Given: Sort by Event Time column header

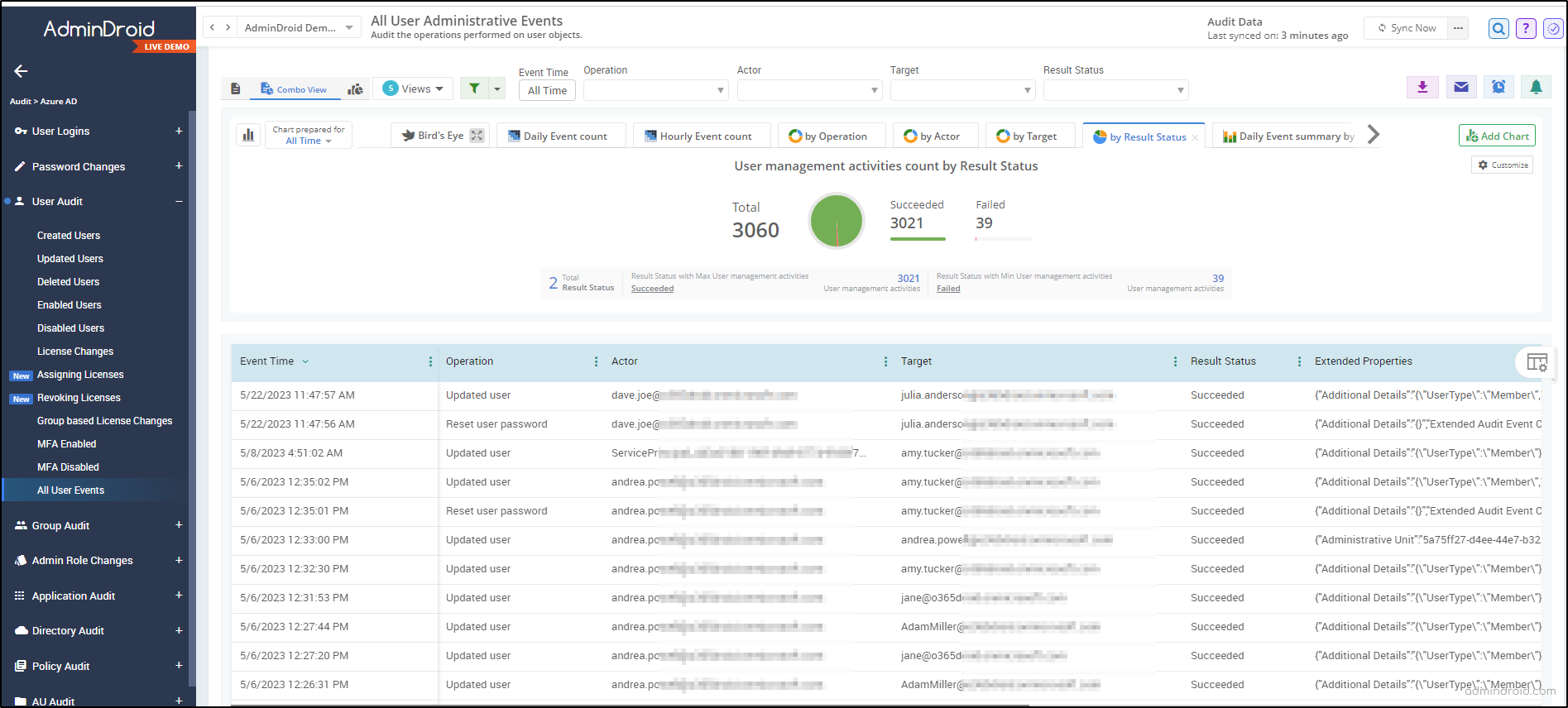Looking at the screenshot, I should coord(266,361).
